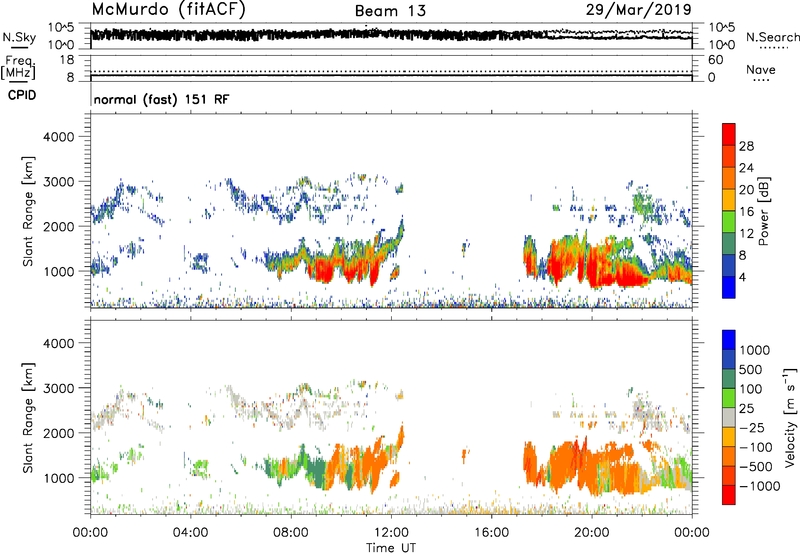800x554 pixels.
Task: Click the 04:00 time tick label
Action: point(190,533)
